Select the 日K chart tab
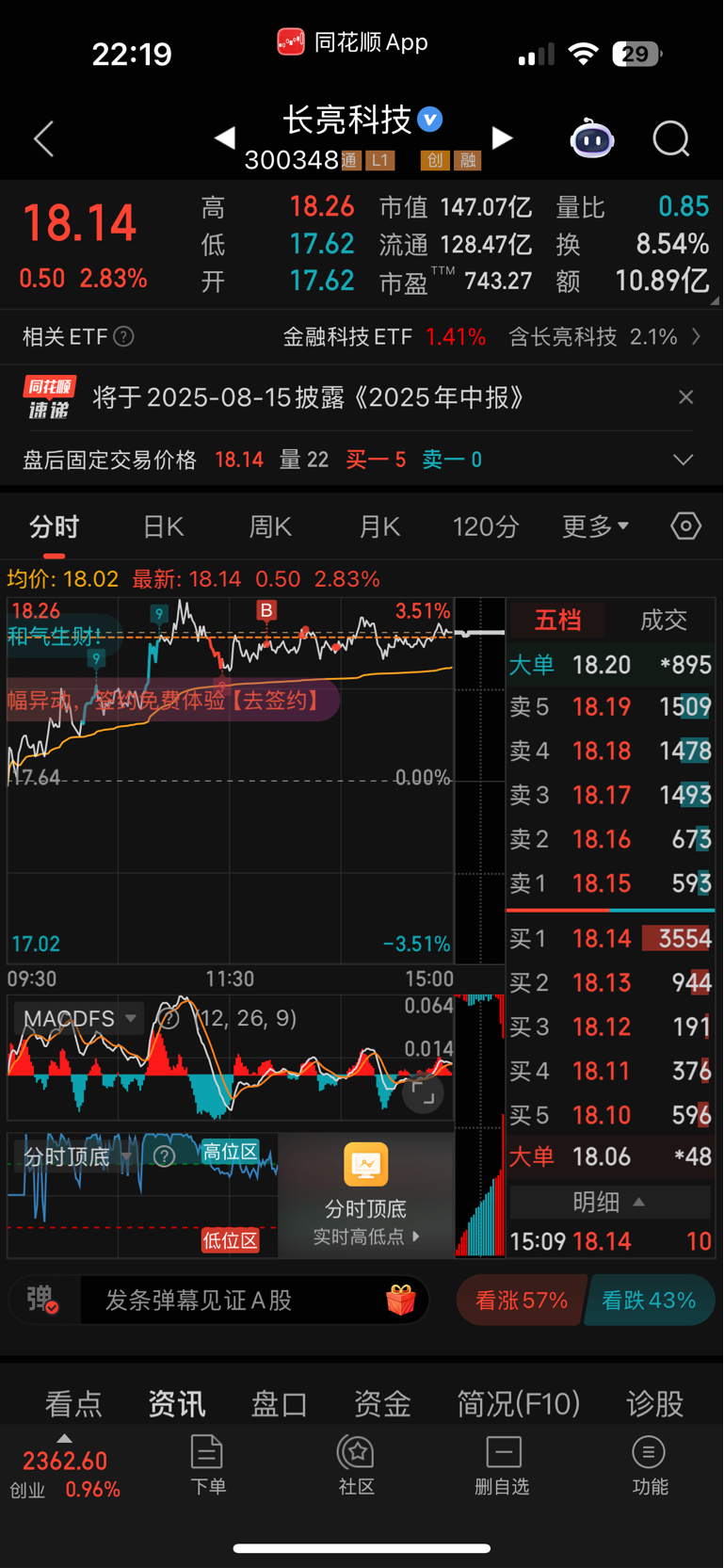 tap(163, 526)
